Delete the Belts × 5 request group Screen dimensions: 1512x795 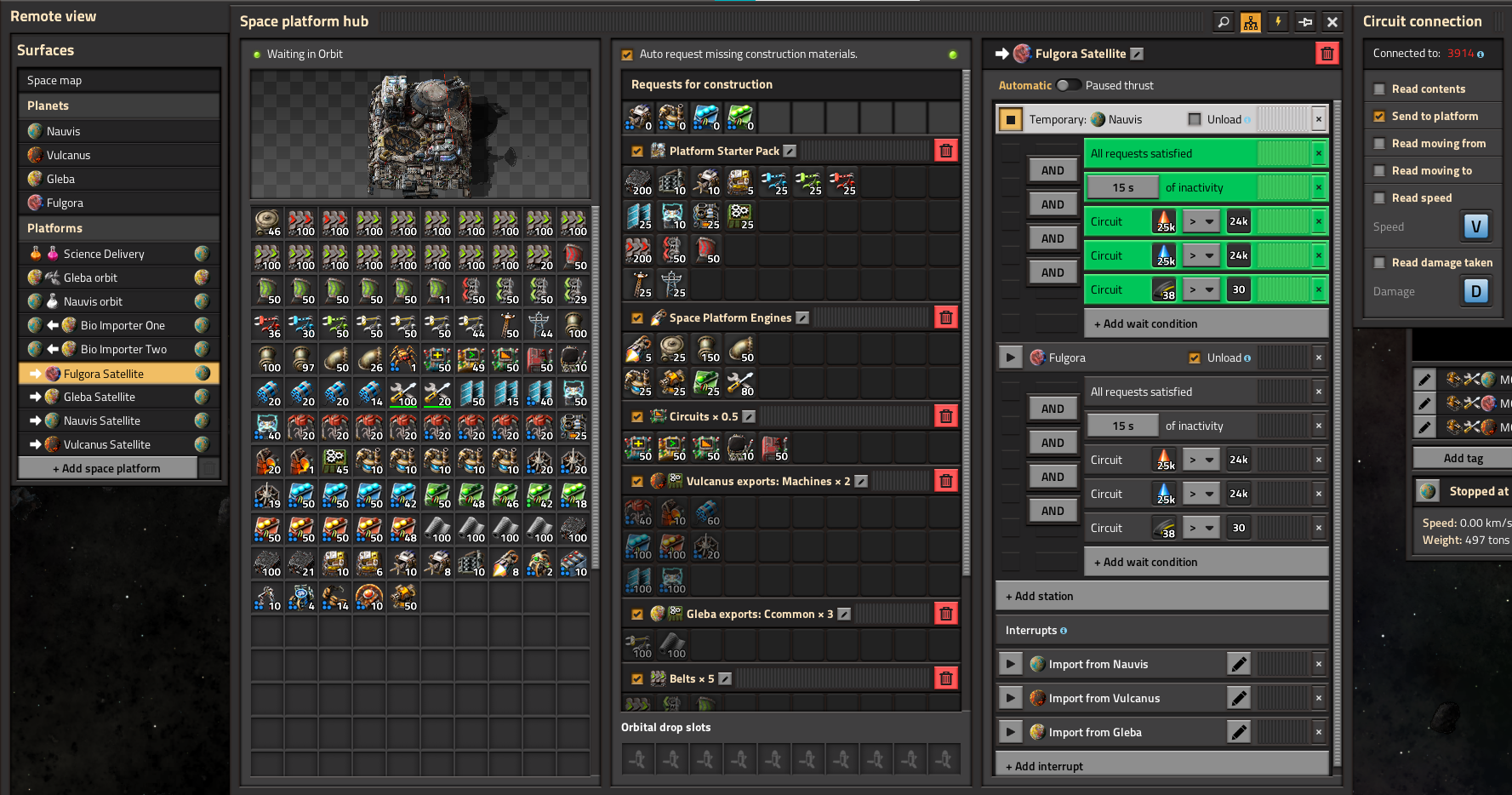945,678
